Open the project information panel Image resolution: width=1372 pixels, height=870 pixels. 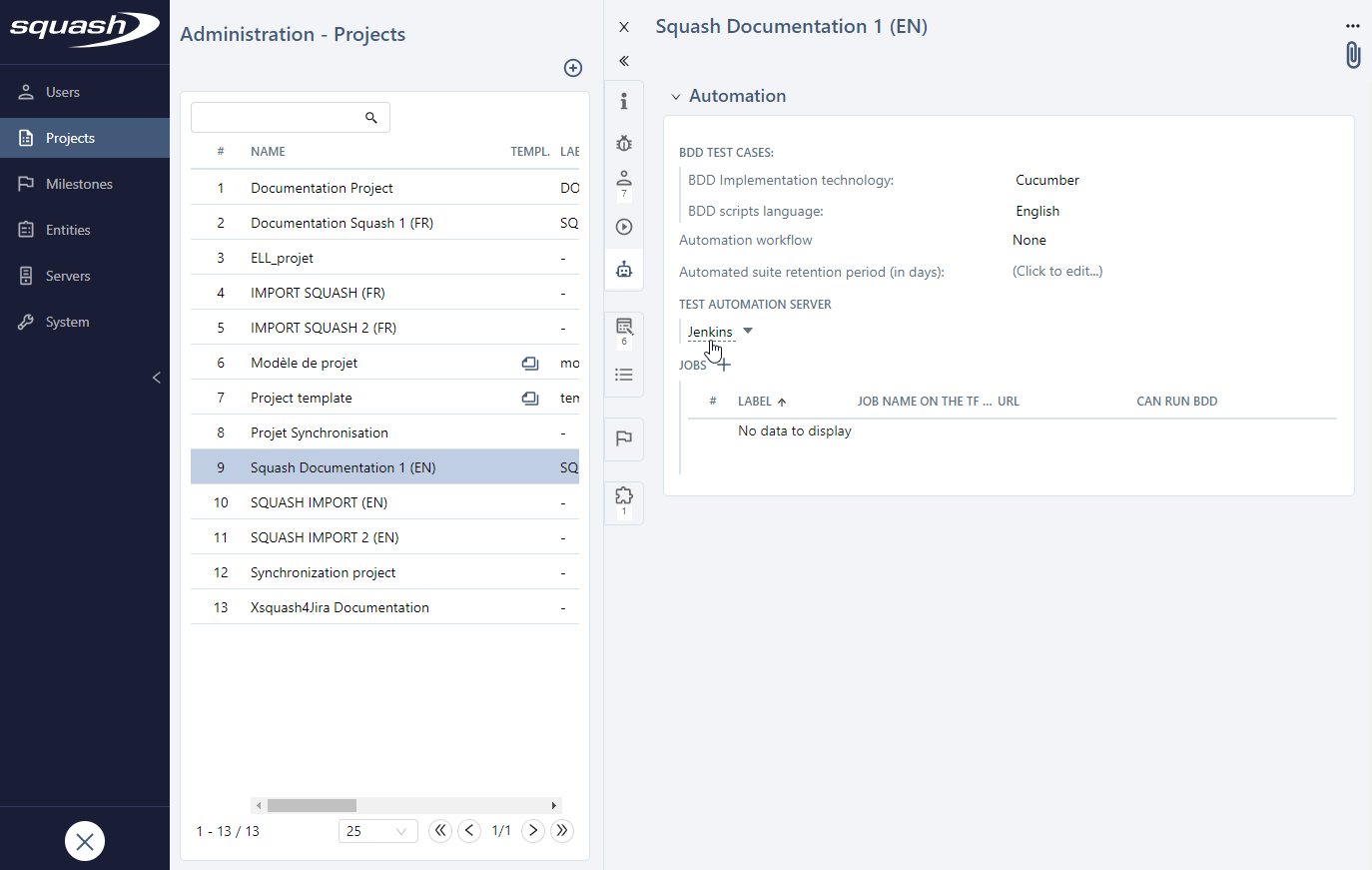click(624, 101)
